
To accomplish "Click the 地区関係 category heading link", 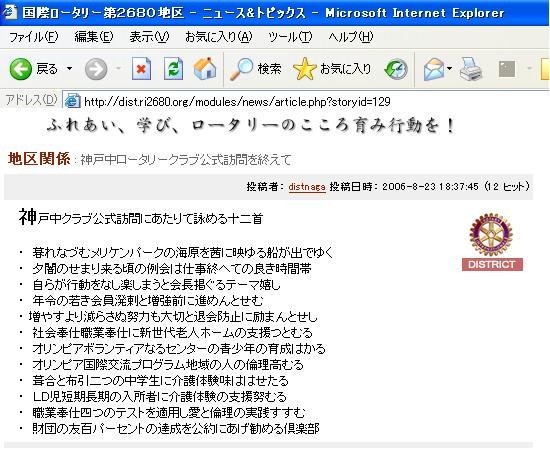I will click(39, 159).
